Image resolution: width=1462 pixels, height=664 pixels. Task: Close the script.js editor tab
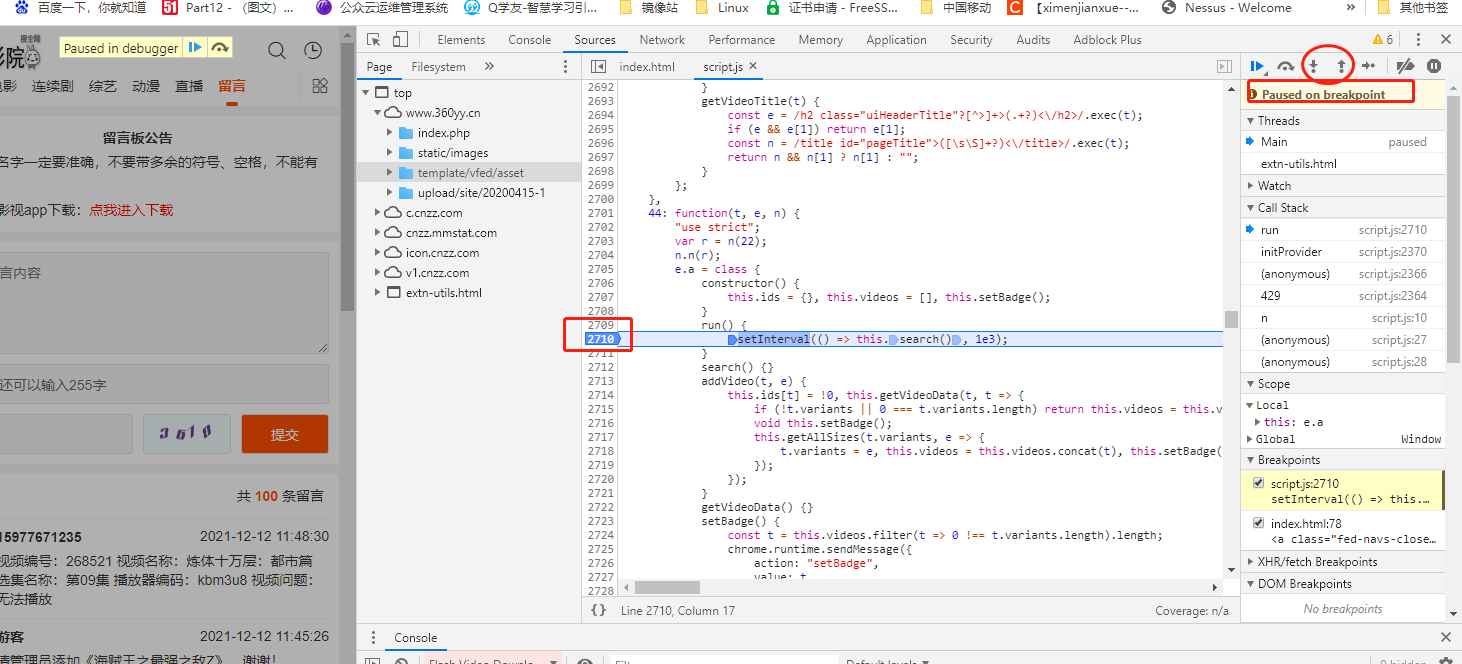[x=753, y=67]
